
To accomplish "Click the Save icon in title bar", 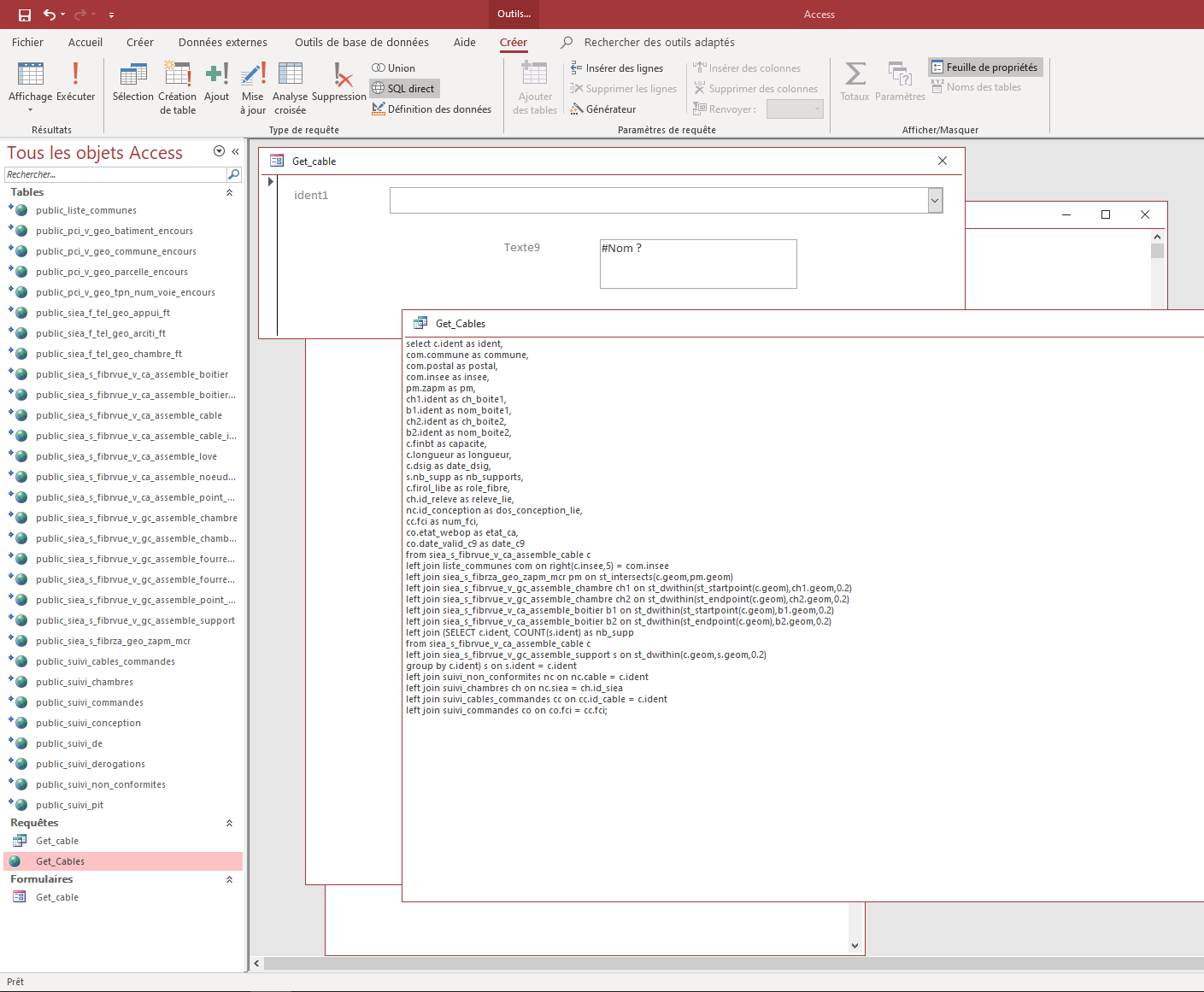I will (x=25, y=15).
